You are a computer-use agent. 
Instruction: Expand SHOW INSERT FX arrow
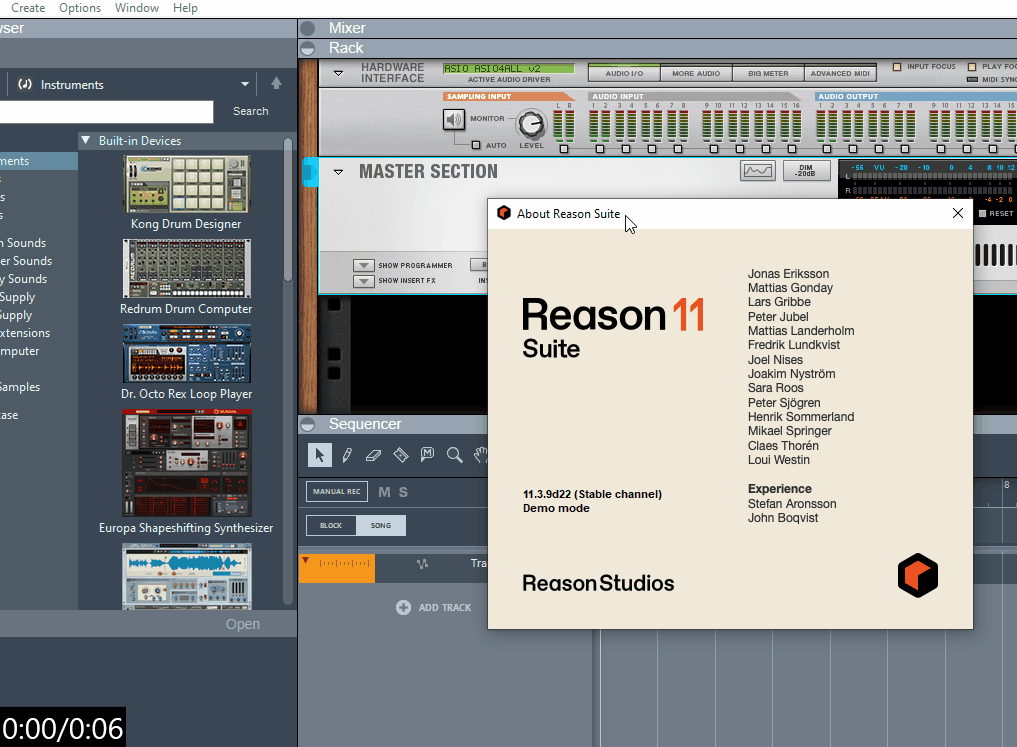click(x=364, y=281)
